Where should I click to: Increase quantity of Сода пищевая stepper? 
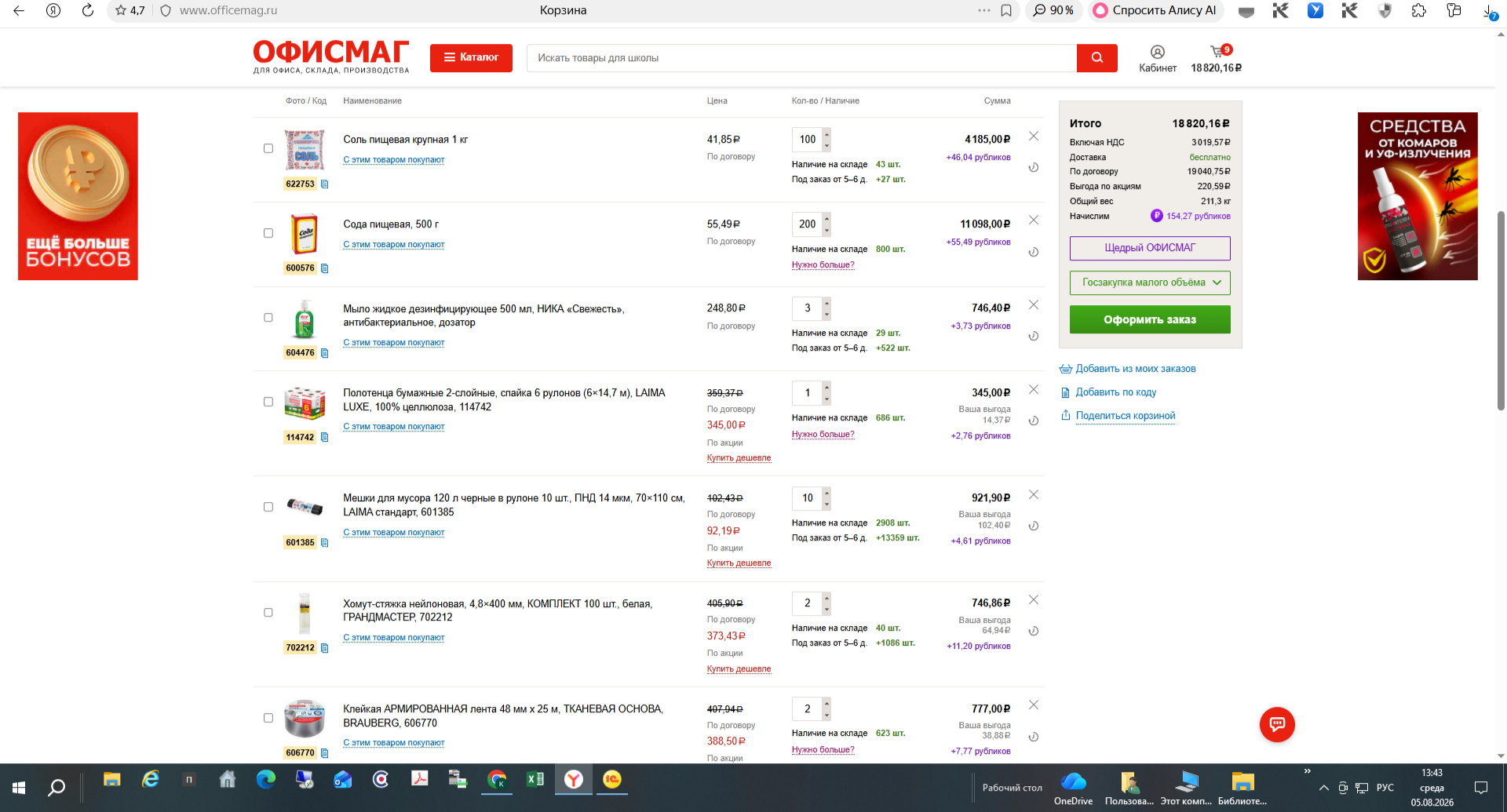[x=826, y=219]
